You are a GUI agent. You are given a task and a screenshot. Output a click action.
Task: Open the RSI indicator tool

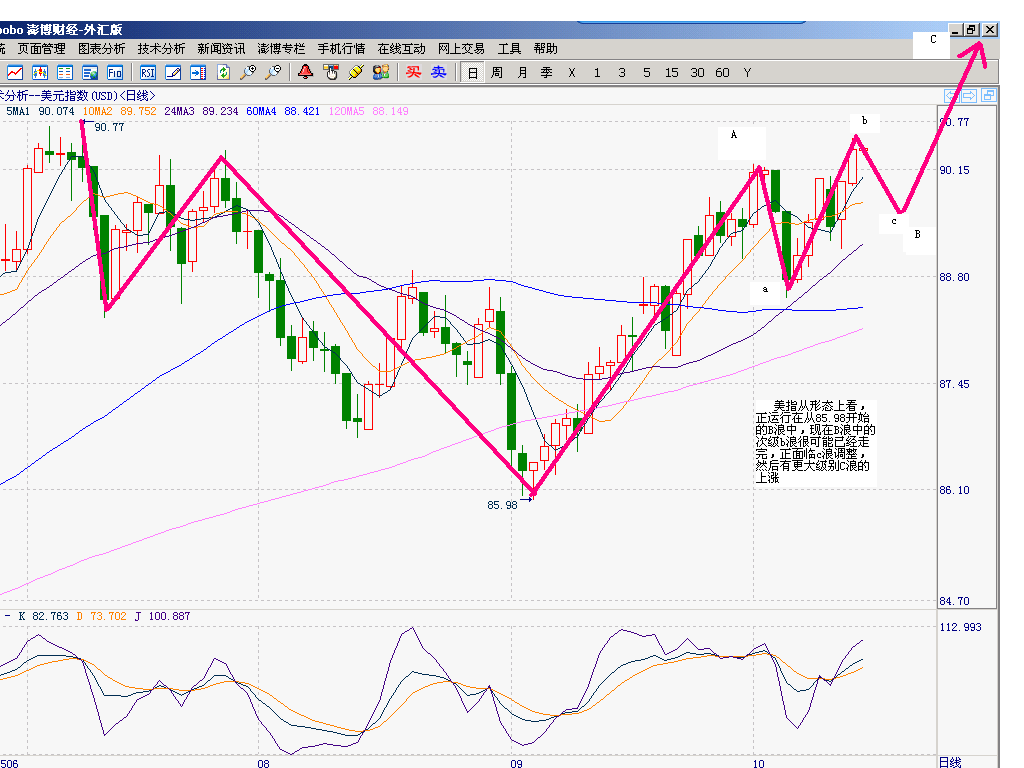[148, 72]
